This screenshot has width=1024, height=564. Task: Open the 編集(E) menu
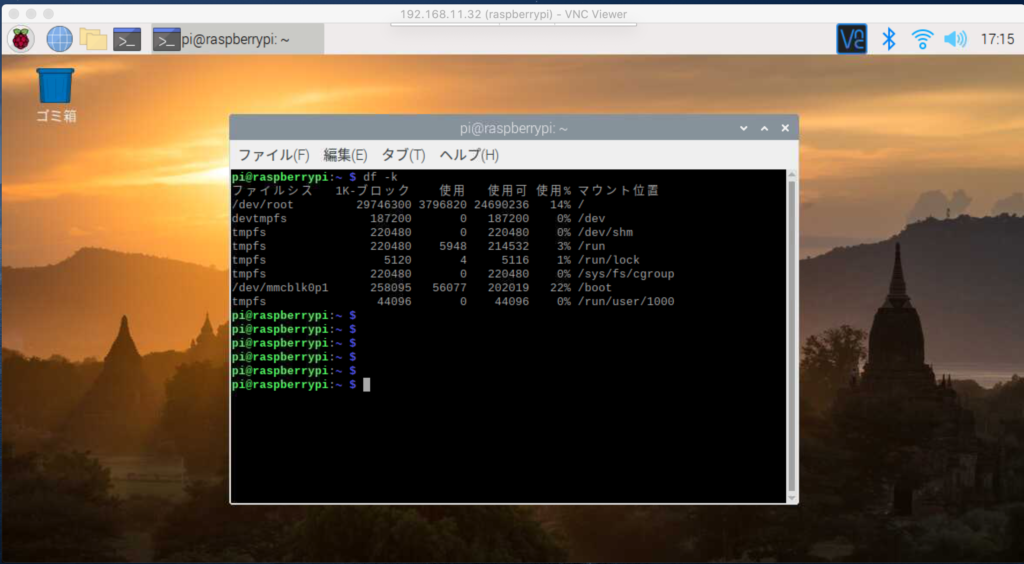click(345, 155)
